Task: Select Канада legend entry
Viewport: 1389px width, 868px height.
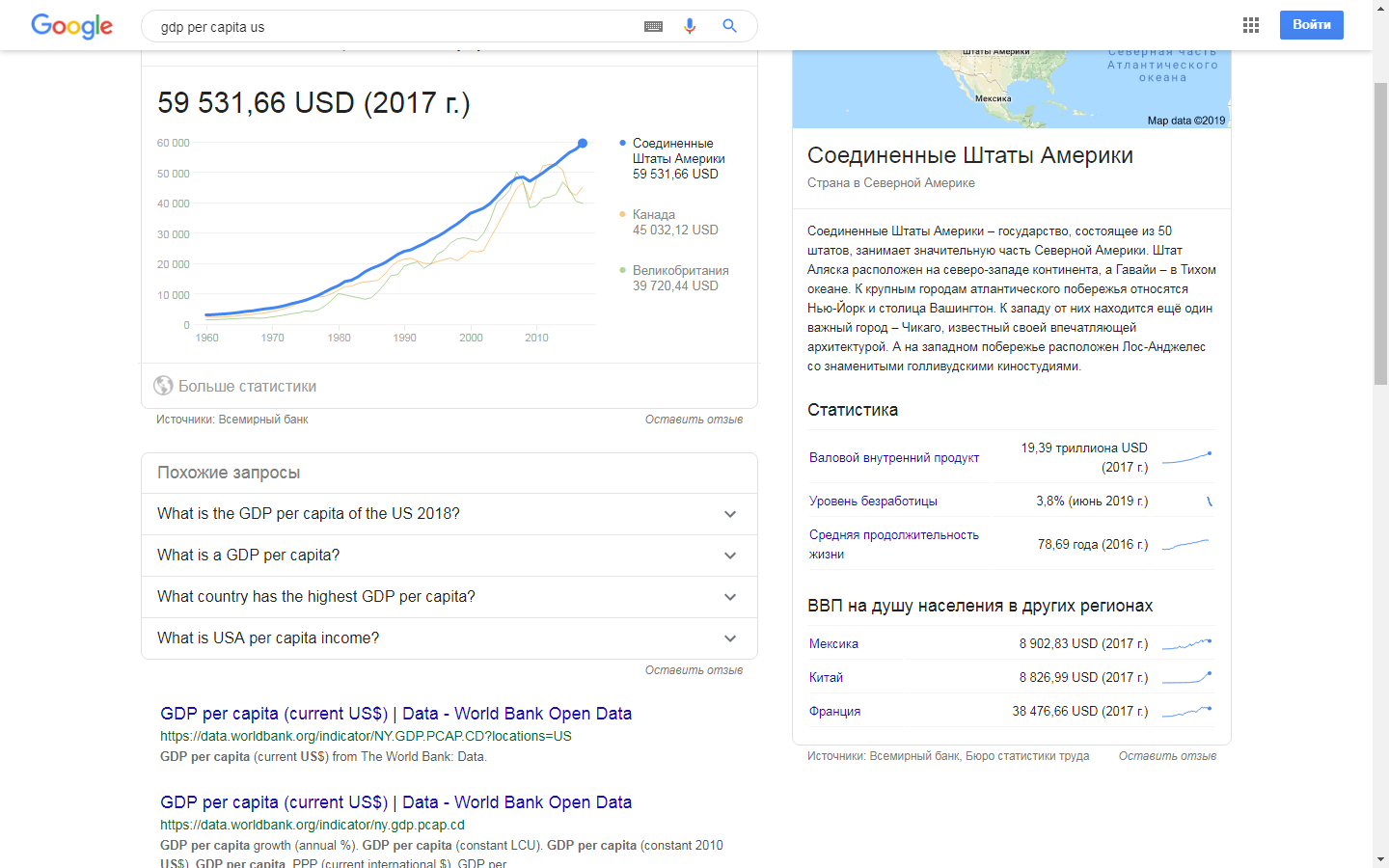Action: (x=669, y=223)
